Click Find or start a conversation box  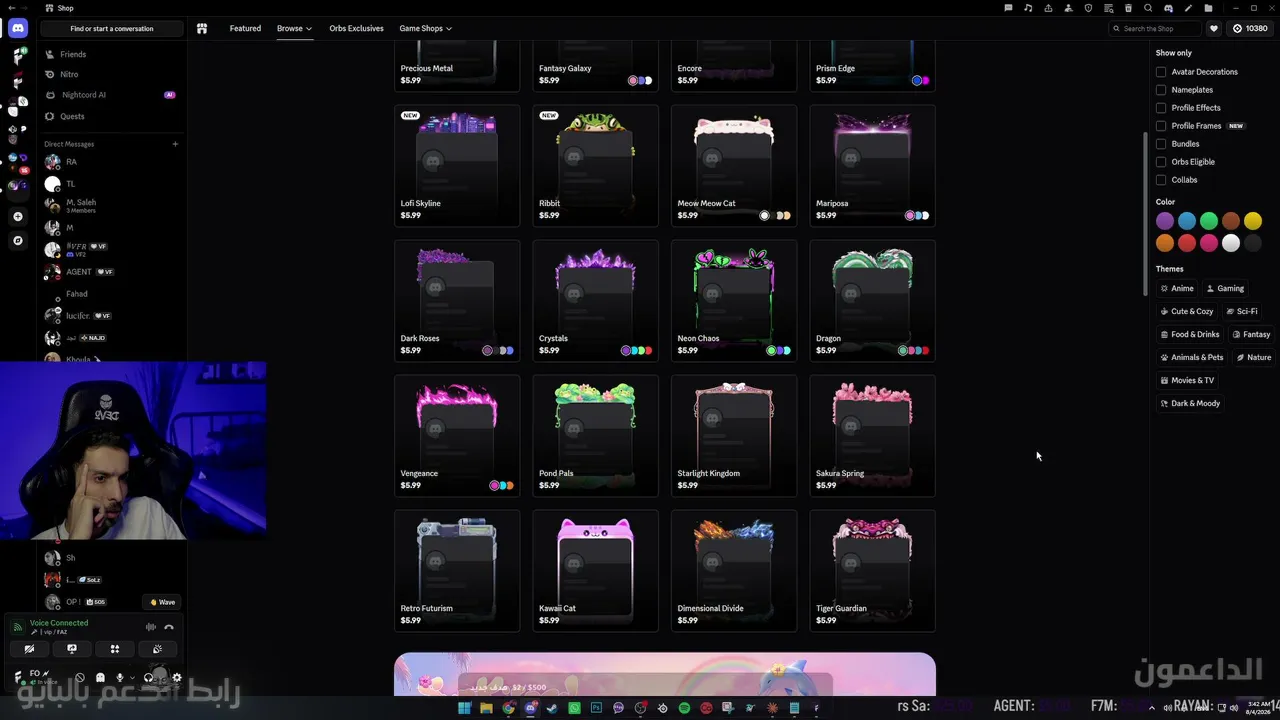(111, 29)
